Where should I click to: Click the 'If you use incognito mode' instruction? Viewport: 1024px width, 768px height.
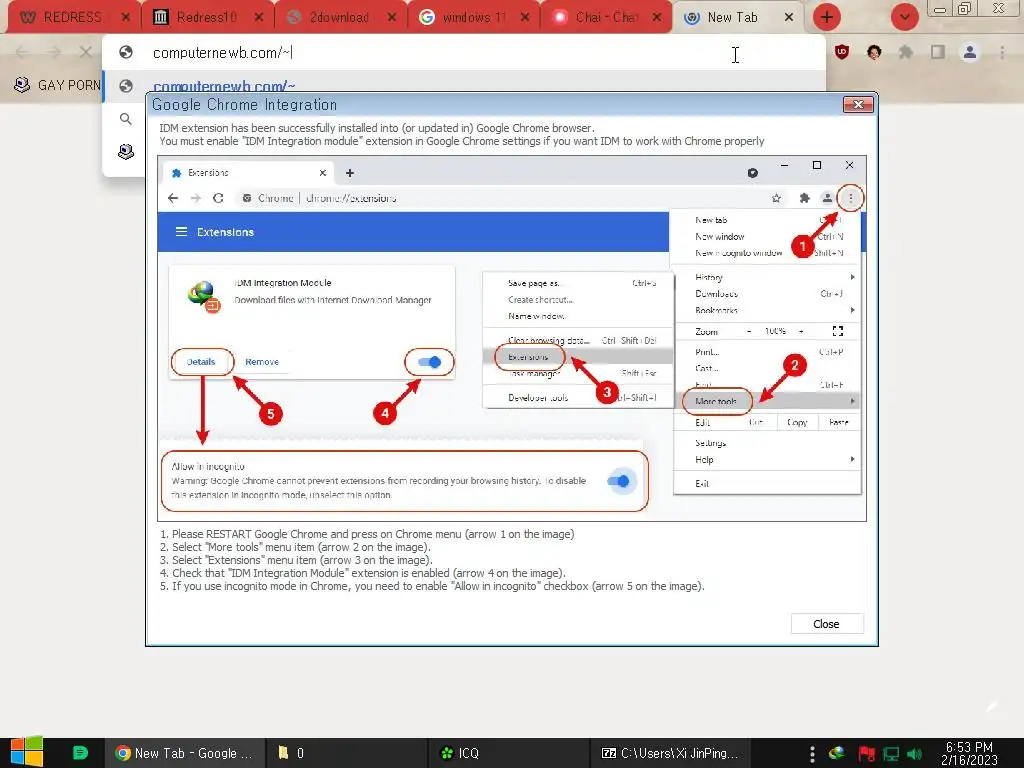(x=432, y=586)
